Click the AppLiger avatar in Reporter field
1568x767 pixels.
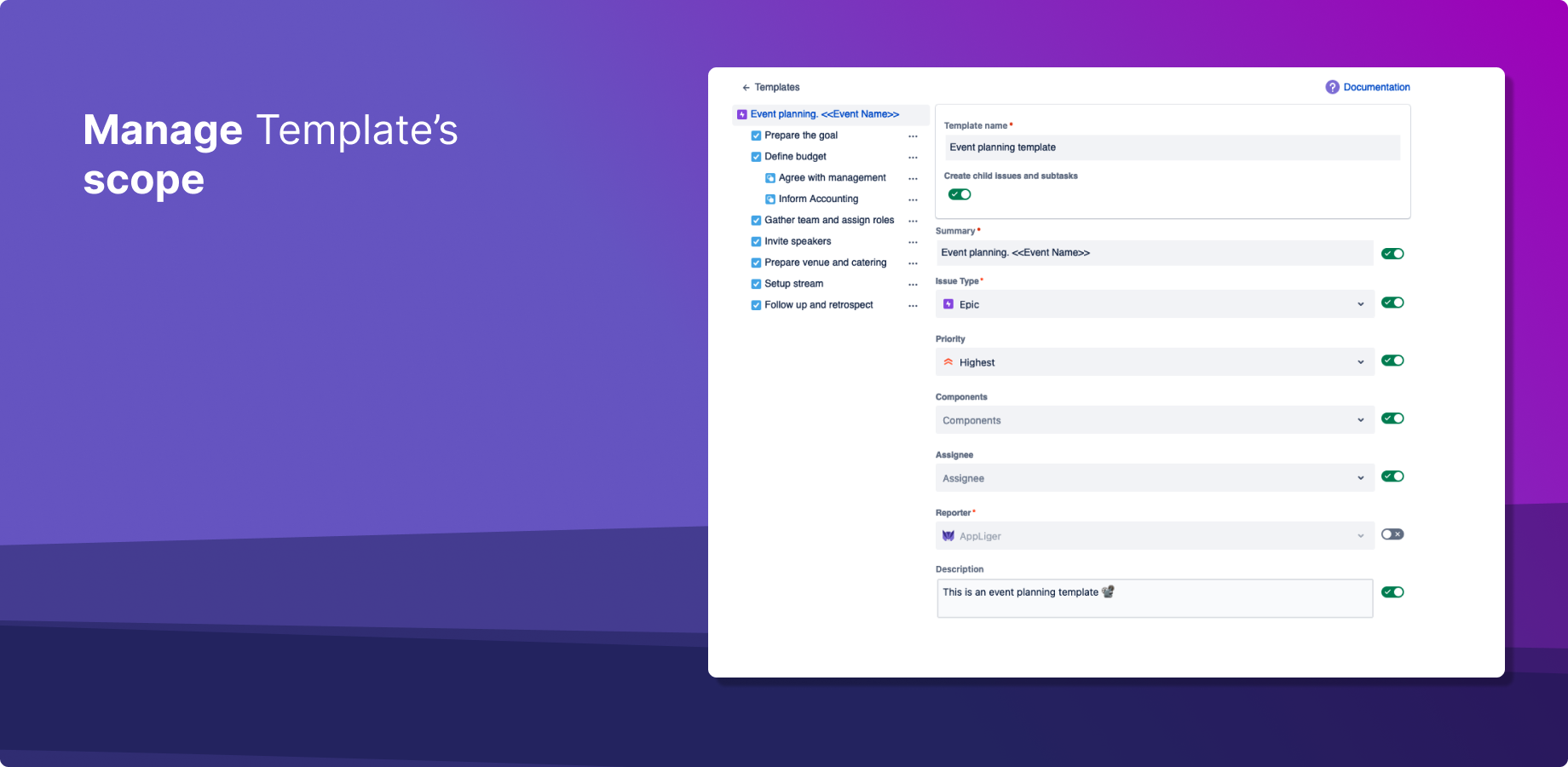[x=948, y=536]
